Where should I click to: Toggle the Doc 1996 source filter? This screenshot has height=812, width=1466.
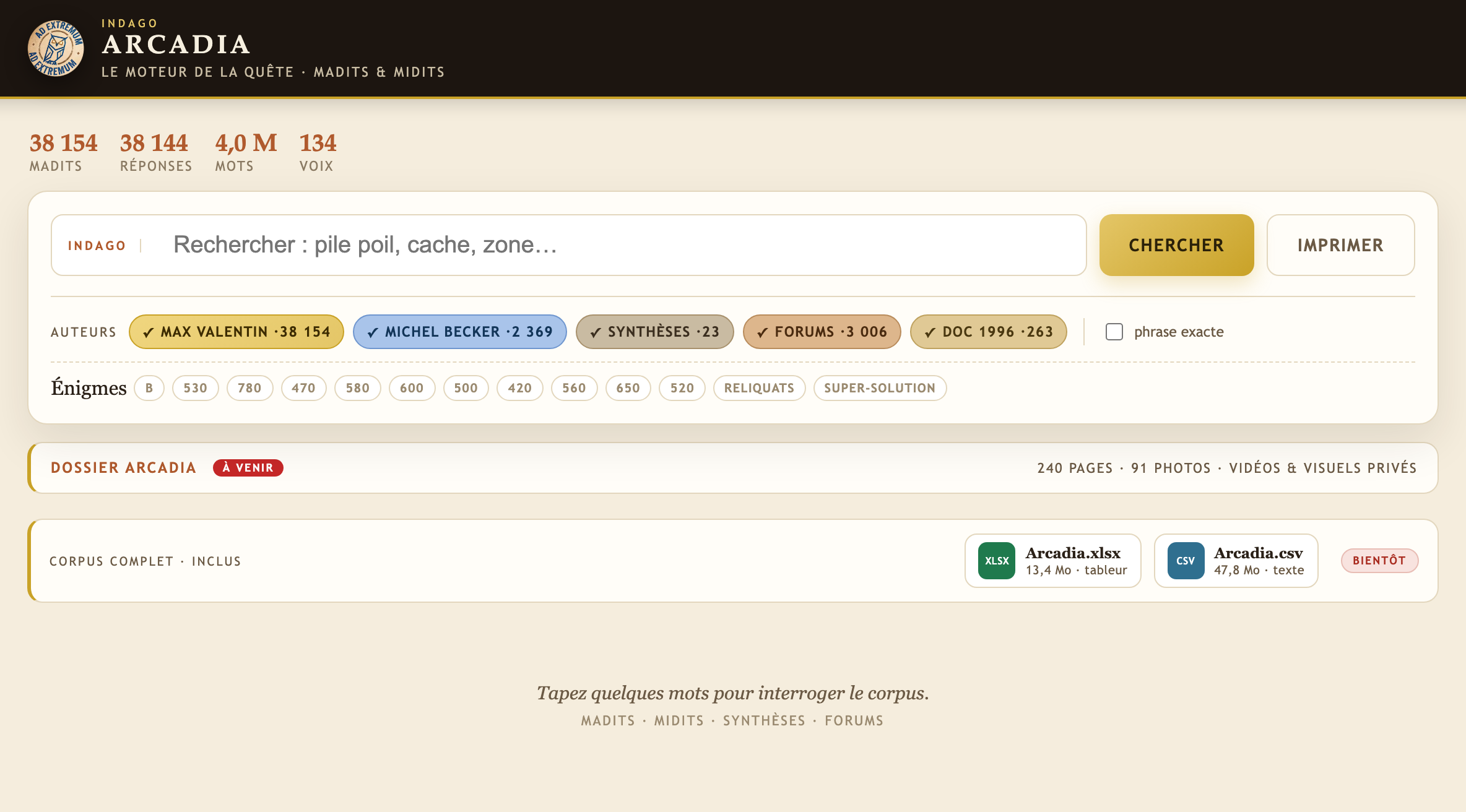coord(989,332)
